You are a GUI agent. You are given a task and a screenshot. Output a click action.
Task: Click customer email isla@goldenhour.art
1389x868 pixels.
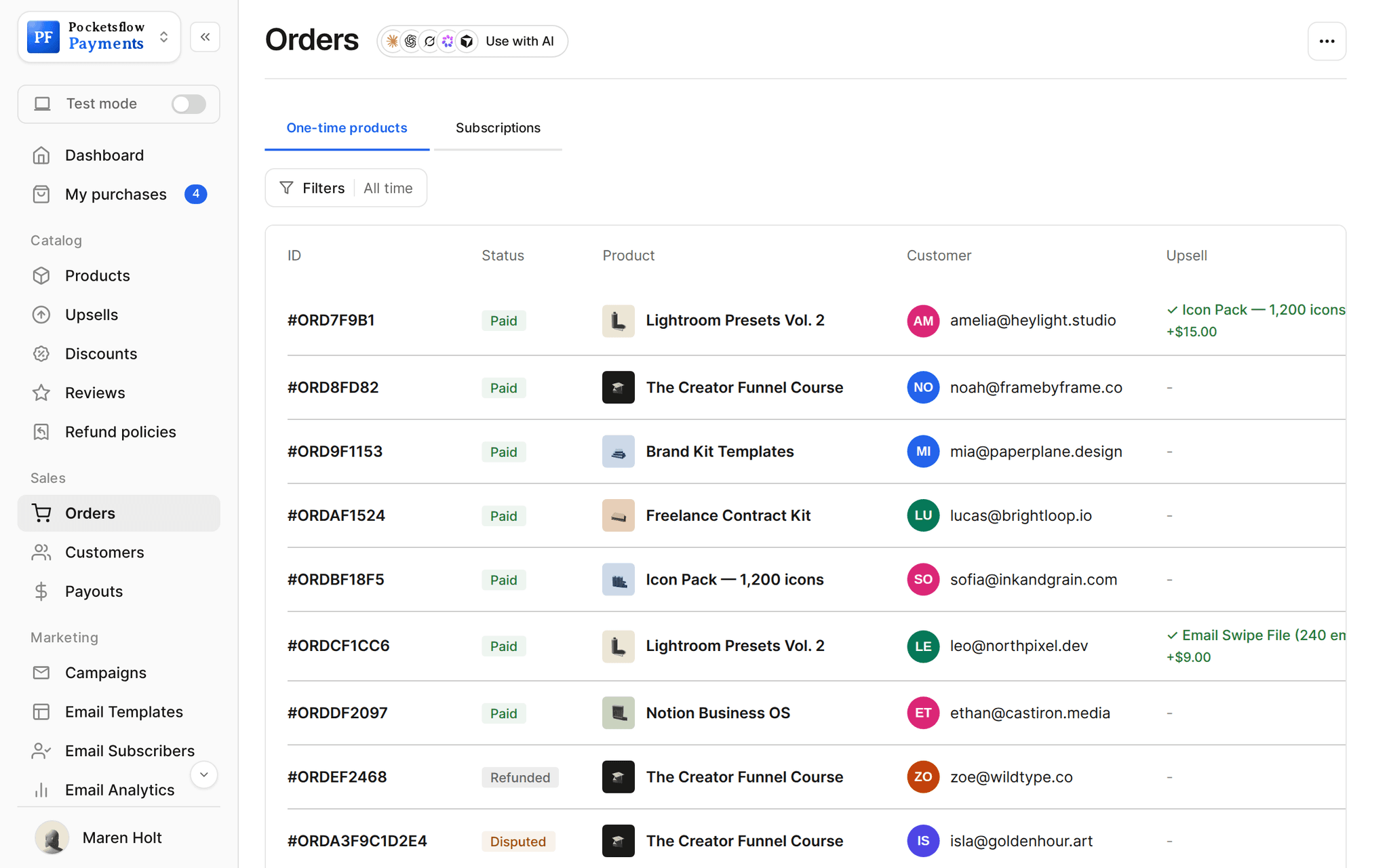point(1021,841)
